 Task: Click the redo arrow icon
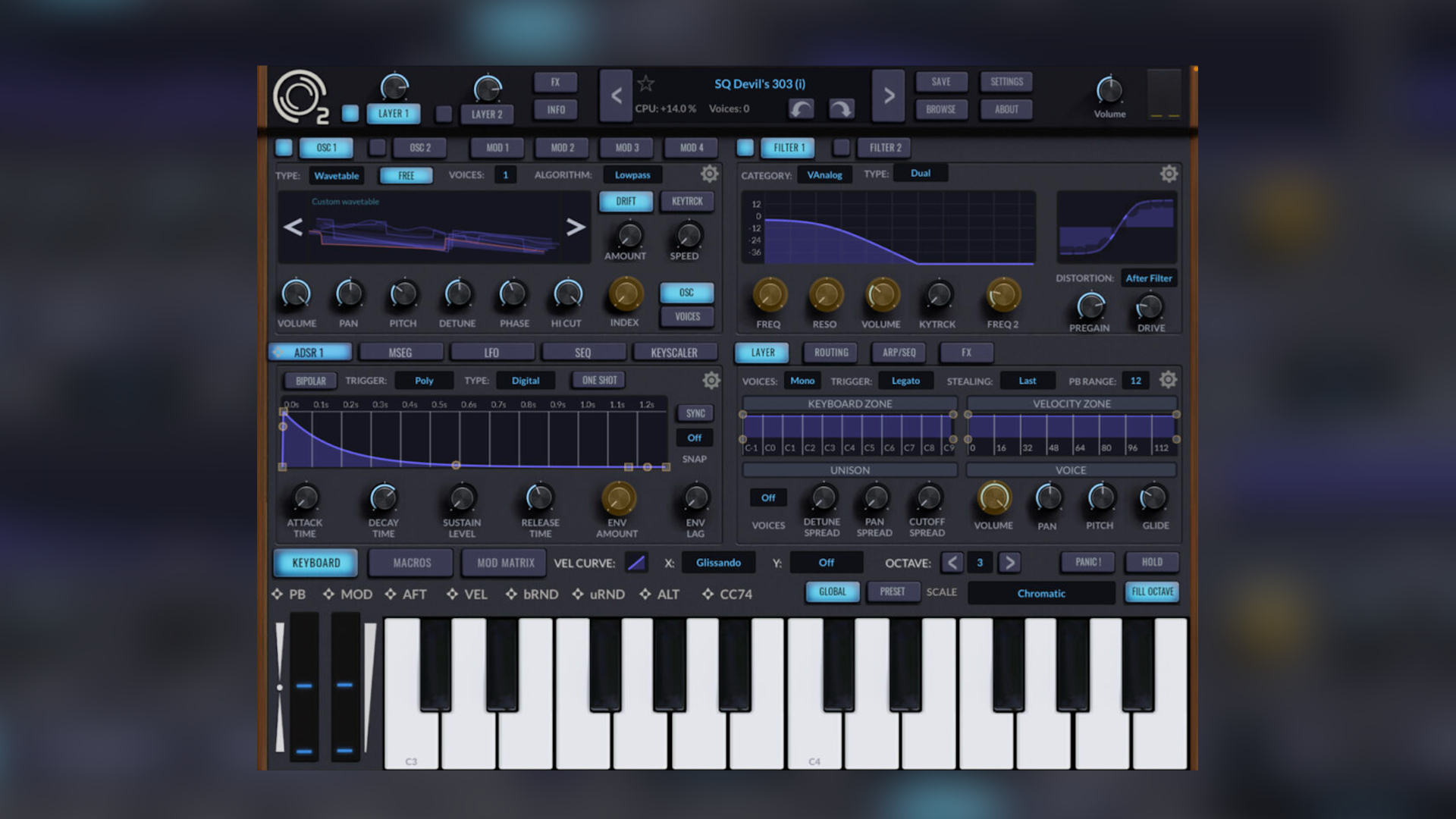(x=840, y=109)
